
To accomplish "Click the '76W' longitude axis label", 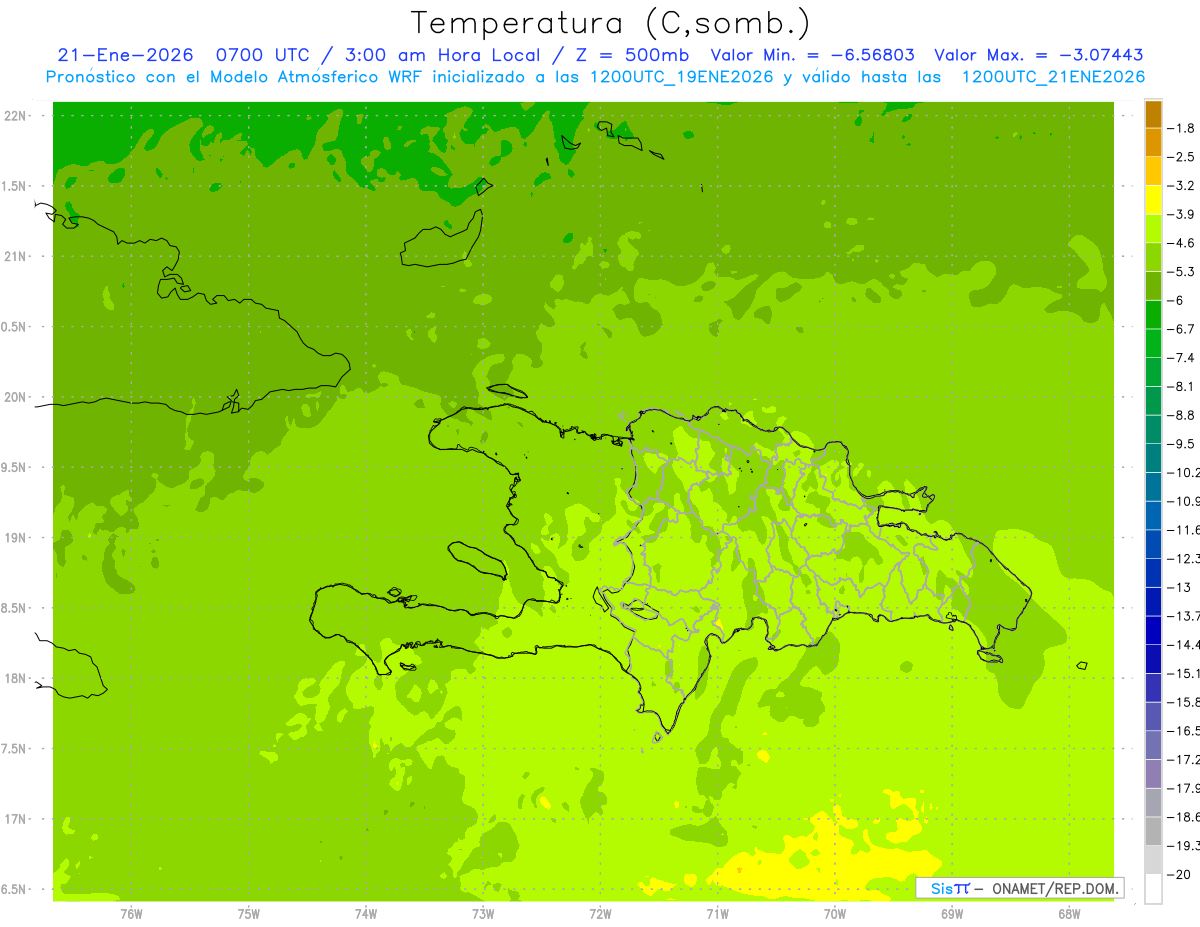I will (131, 914).
